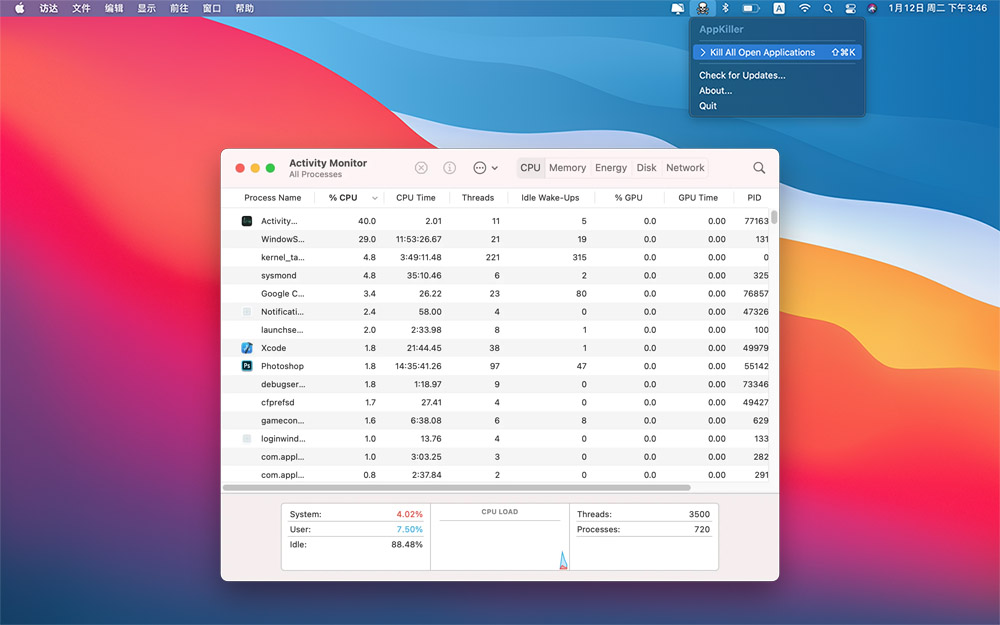The height and width of the screenshot is (625, 1000).
Task: Sort by Process Name column header
Action: tap(272, 198)
